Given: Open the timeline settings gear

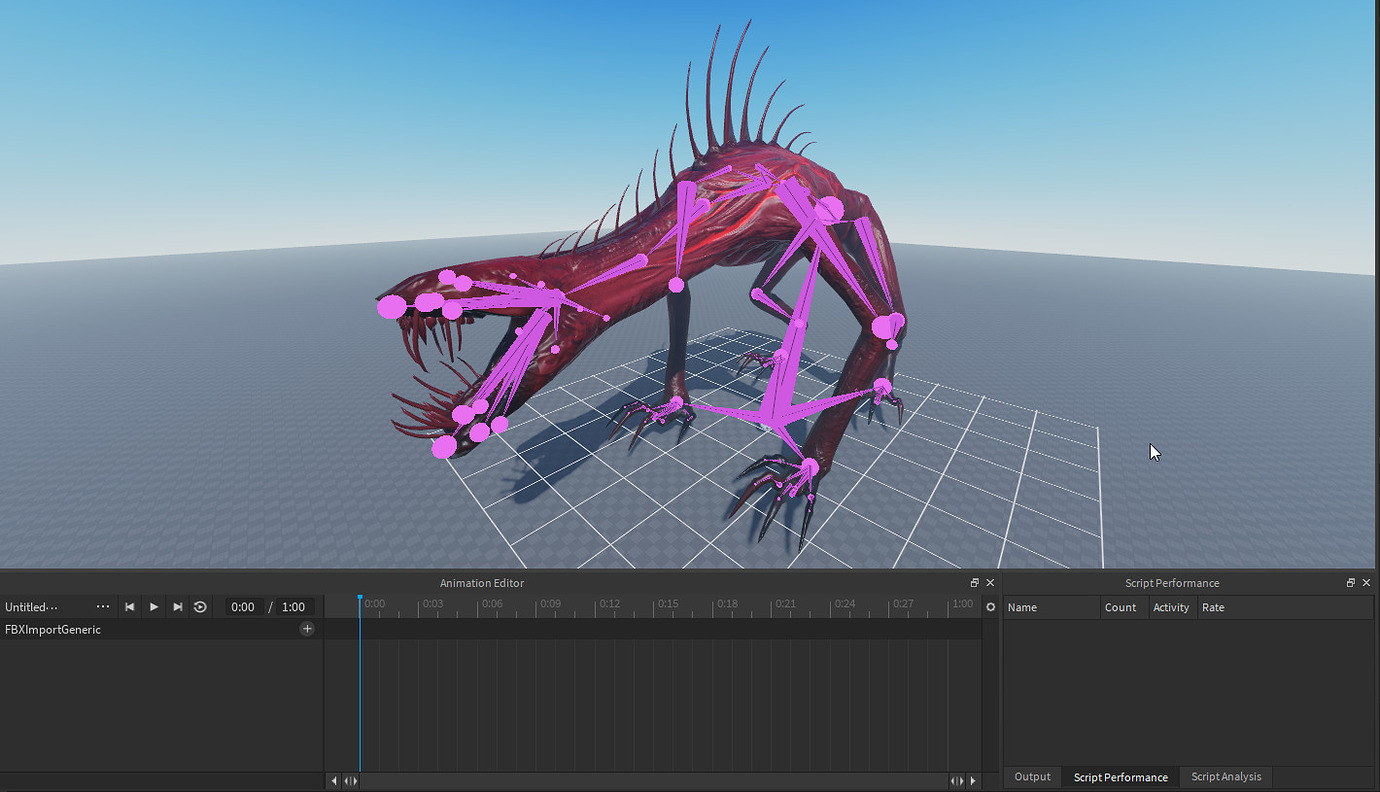Looking at the screenshot, I should (x=990, y=607).
